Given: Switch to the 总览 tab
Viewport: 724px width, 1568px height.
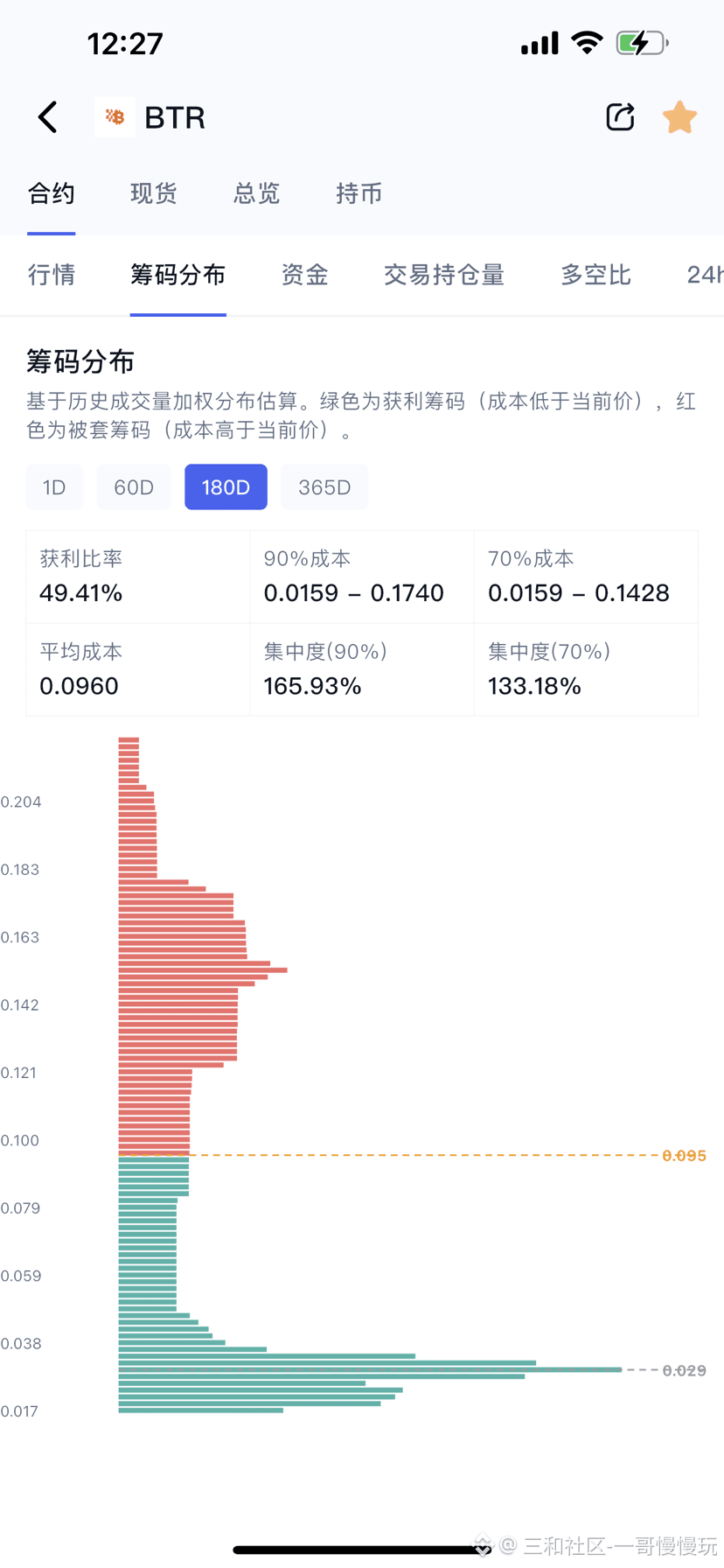Looking at the screenshot, I should (256, 193).
